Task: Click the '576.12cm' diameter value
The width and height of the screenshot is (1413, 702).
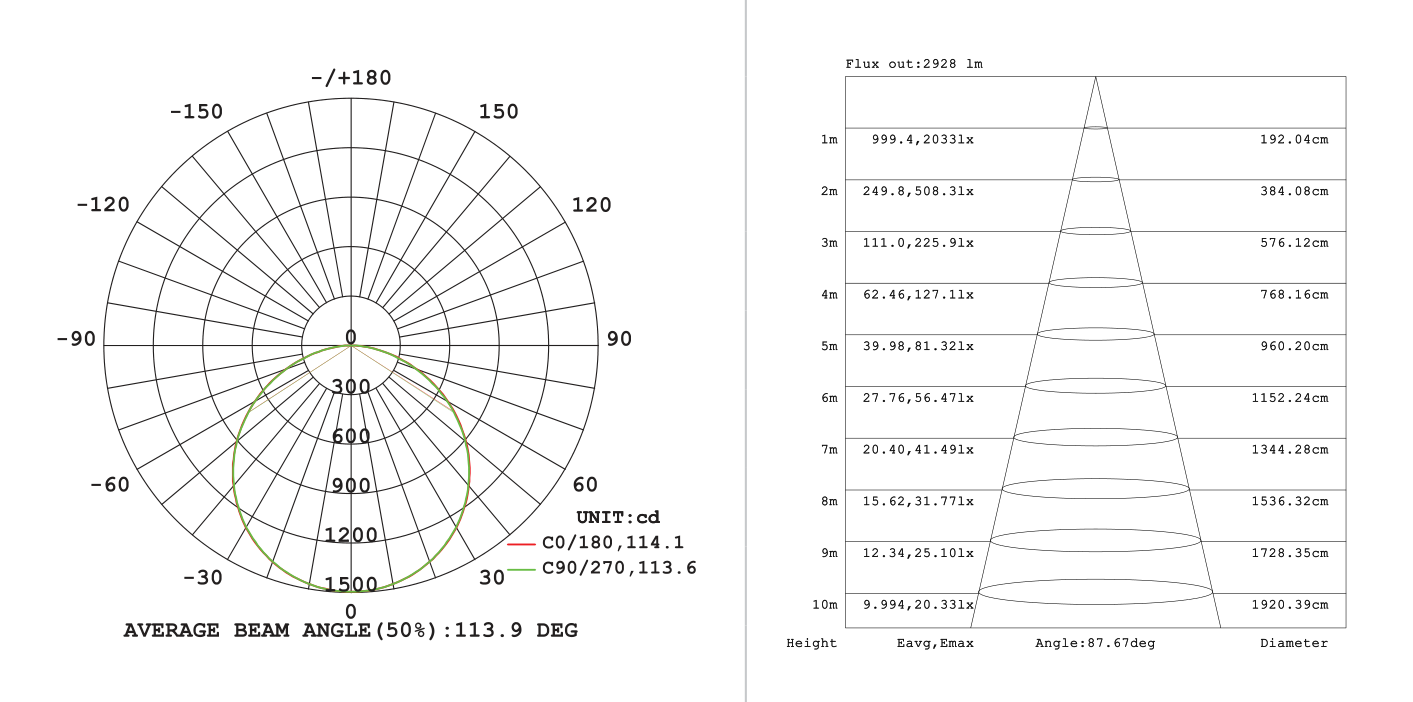Action: click(x=1294, y=243)
